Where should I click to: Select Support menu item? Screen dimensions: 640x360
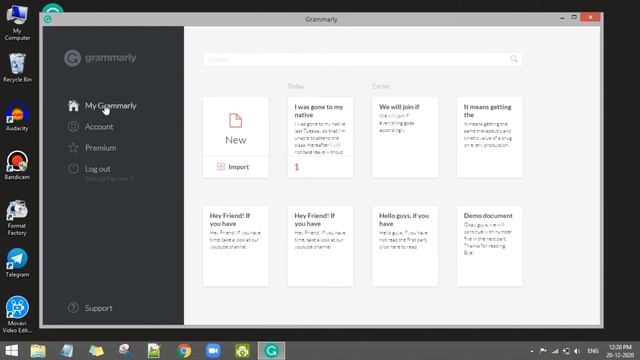point(90,308)
